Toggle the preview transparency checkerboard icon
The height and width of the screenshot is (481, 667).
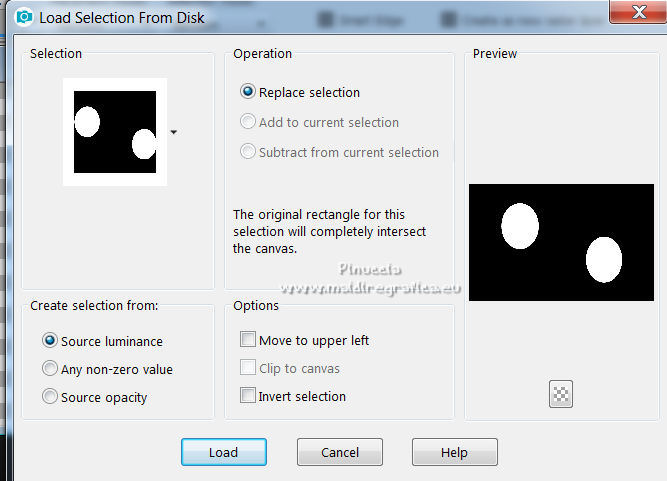point(560,394)
